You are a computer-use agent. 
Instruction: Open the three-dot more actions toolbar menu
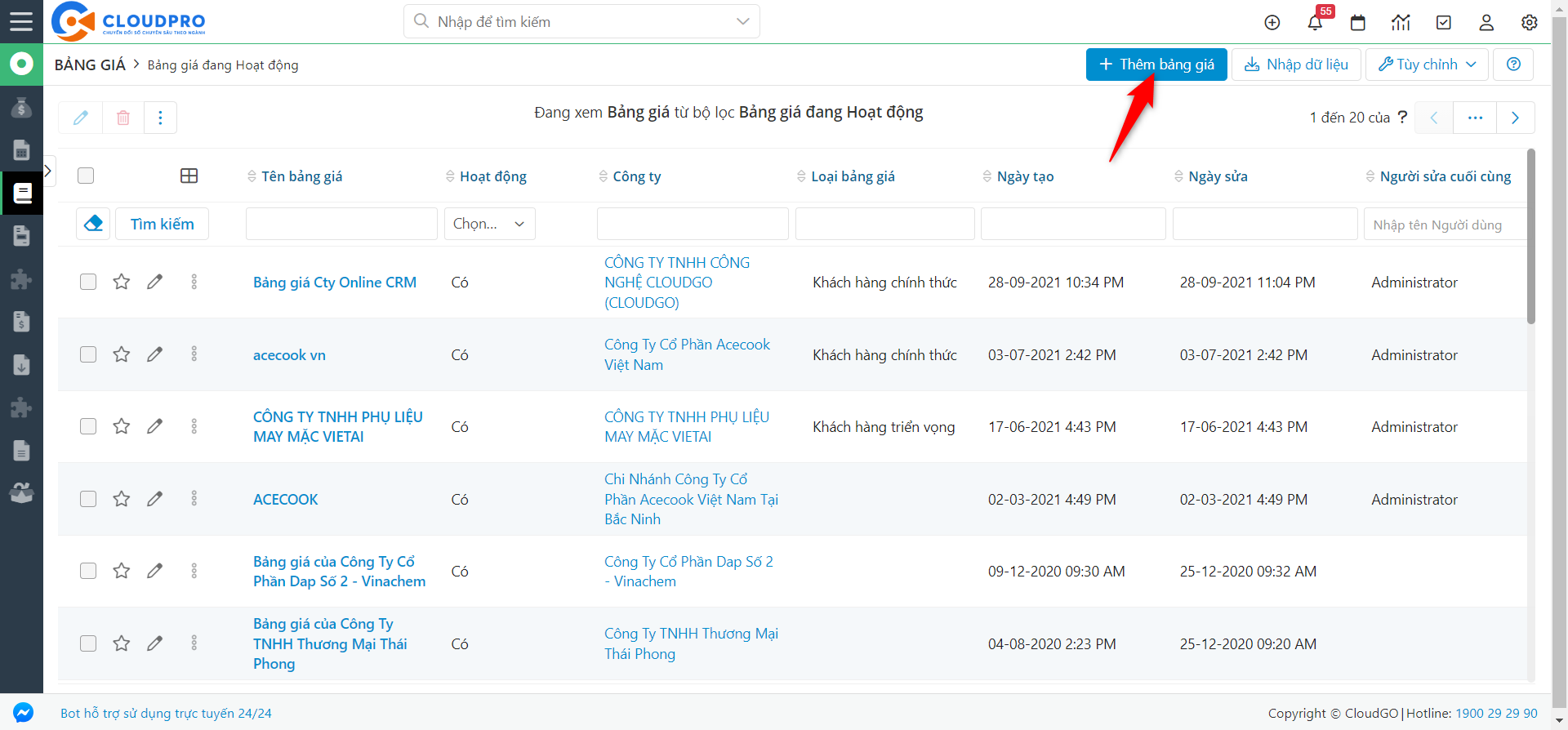click(160, 118)
